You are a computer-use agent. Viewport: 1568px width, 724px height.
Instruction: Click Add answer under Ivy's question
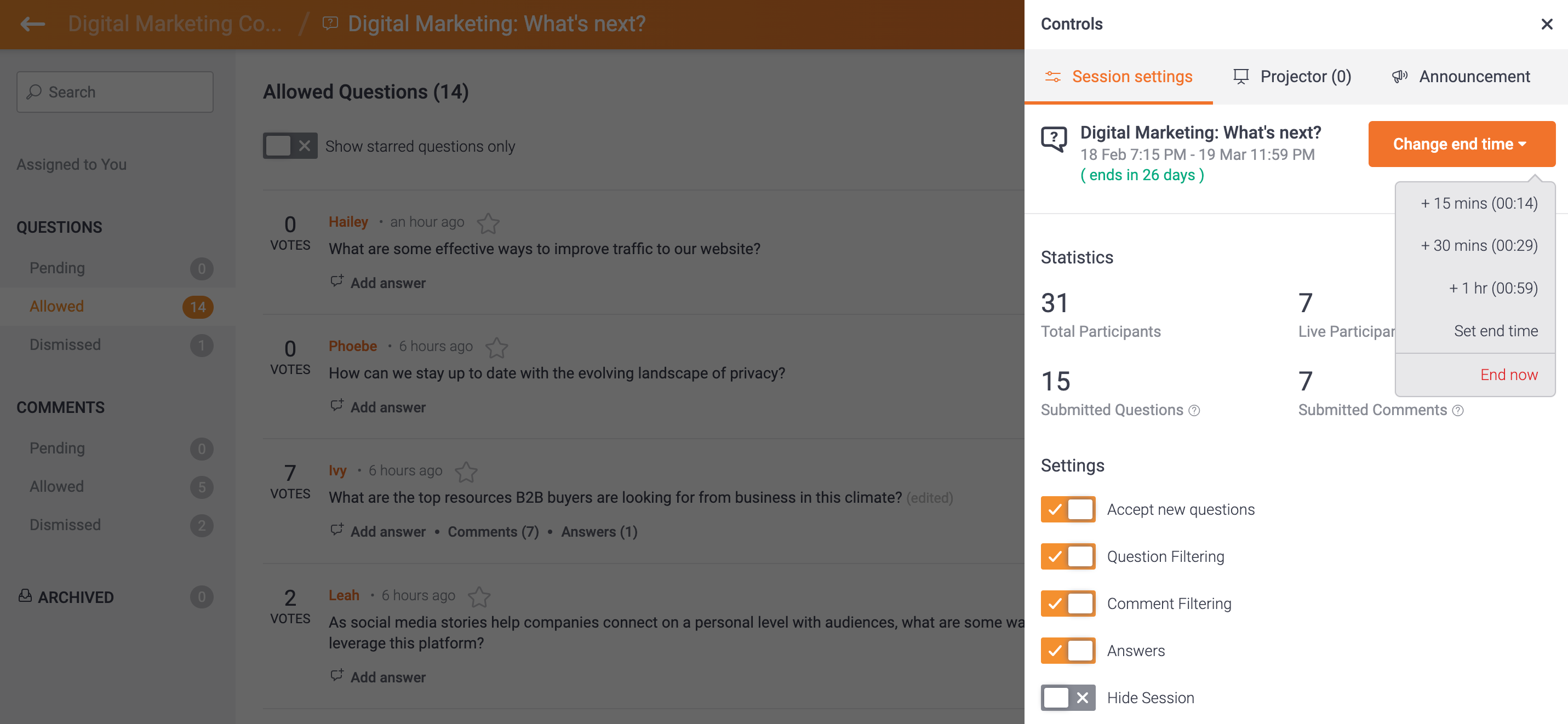click(x=388, y=532)
